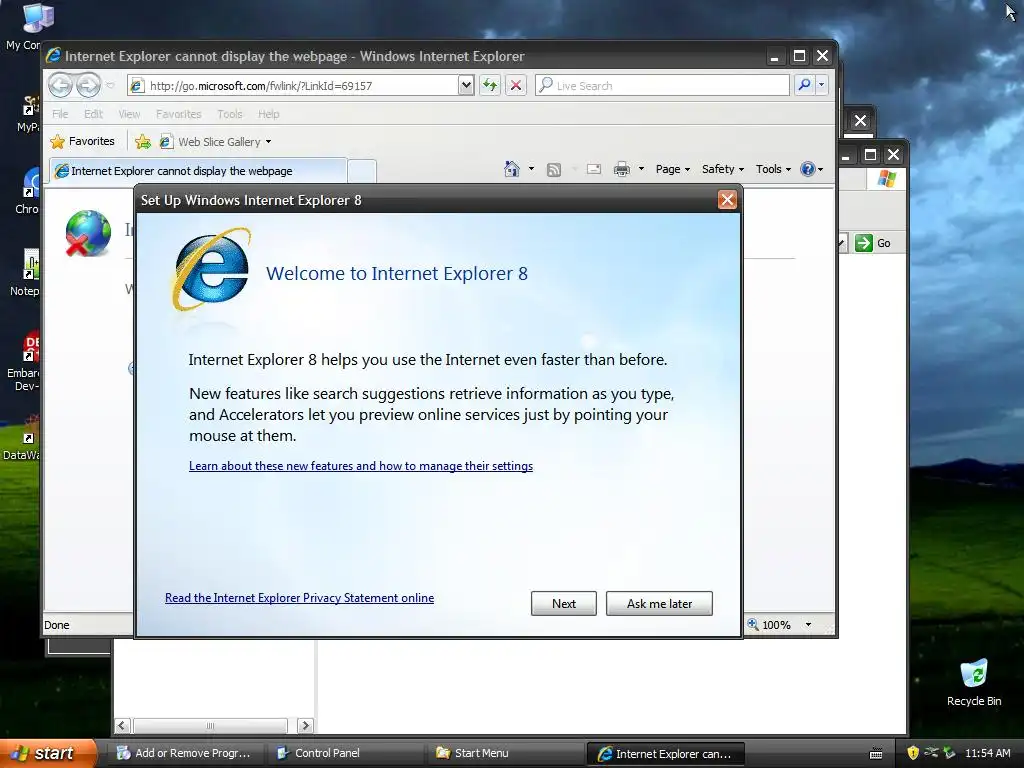Click the security shield tray icon

coord(913,753)
